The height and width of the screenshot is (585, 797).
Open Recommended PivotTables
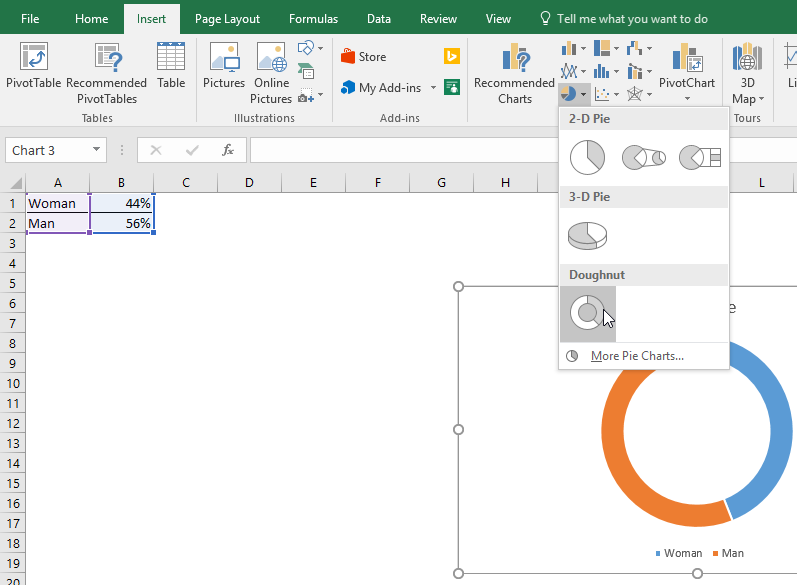[x=107, y=73]
